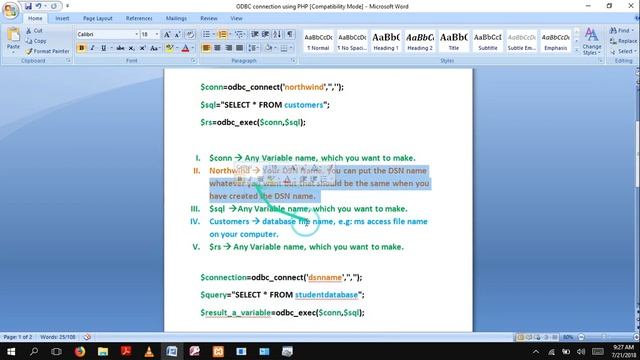Apply the Heading 1 style
This screenshot has width=640, height=360.
point(386,41)
